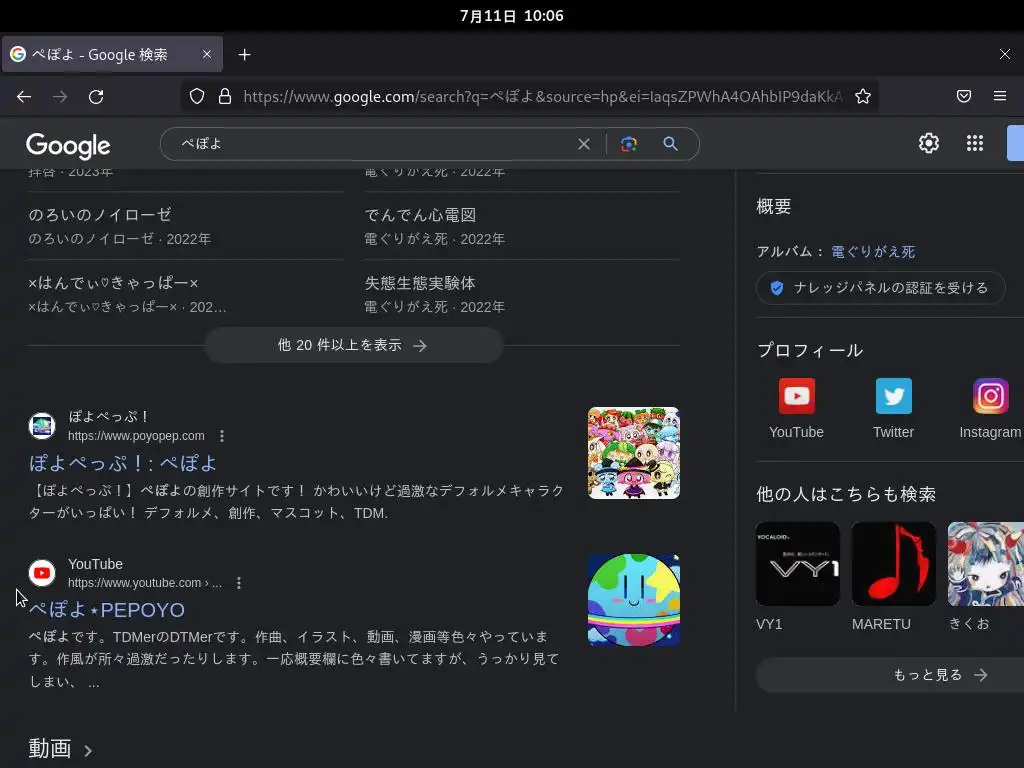The image size is (1024, 768).
Task: Open the song でんでん心電図
Action: click(420, 215)
